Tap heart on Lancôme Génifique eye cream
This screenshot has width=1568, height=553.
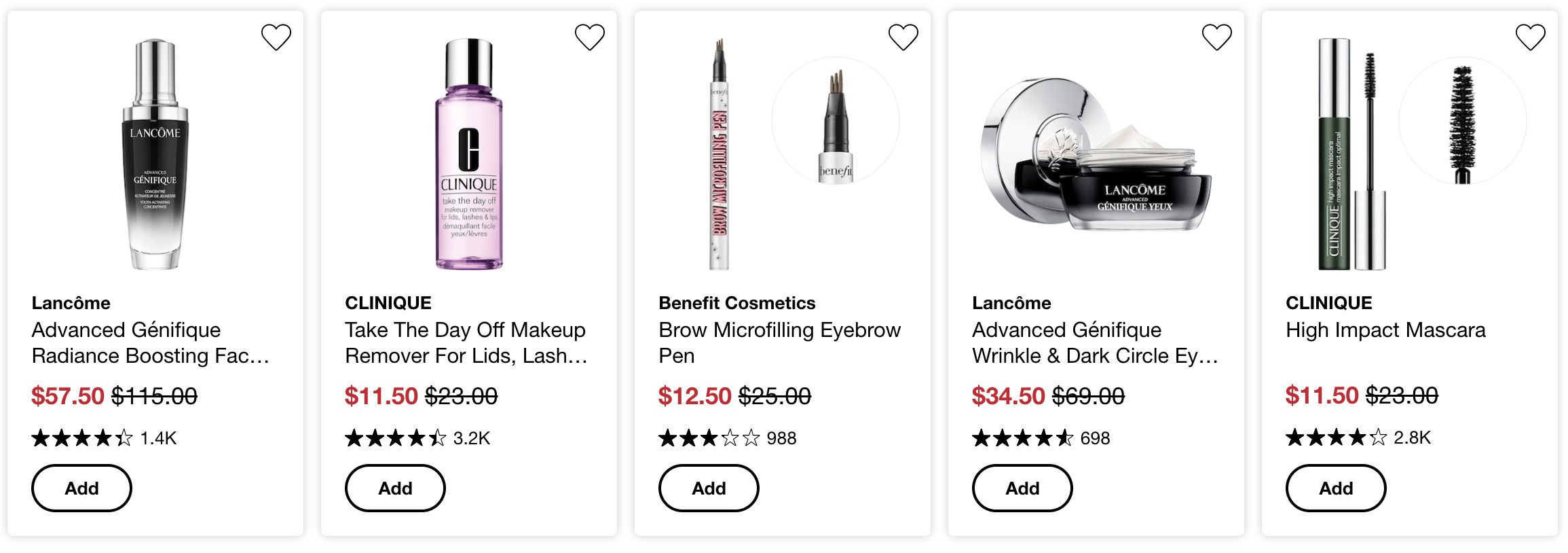[1216, 37]
